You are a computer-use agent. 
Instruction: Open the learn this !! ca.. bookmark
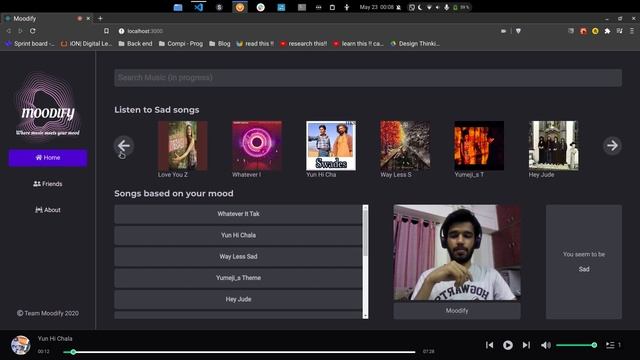click(358, 44)
